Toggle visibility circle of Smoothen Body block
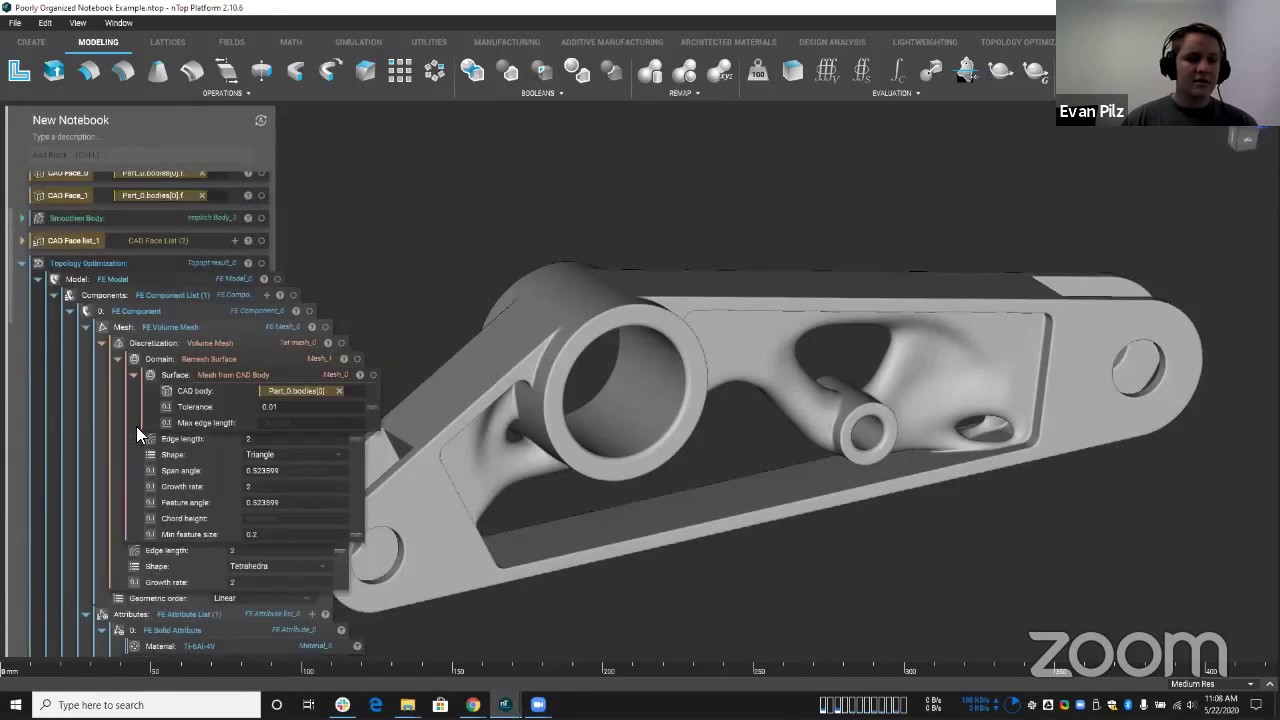 pos(261,218)
